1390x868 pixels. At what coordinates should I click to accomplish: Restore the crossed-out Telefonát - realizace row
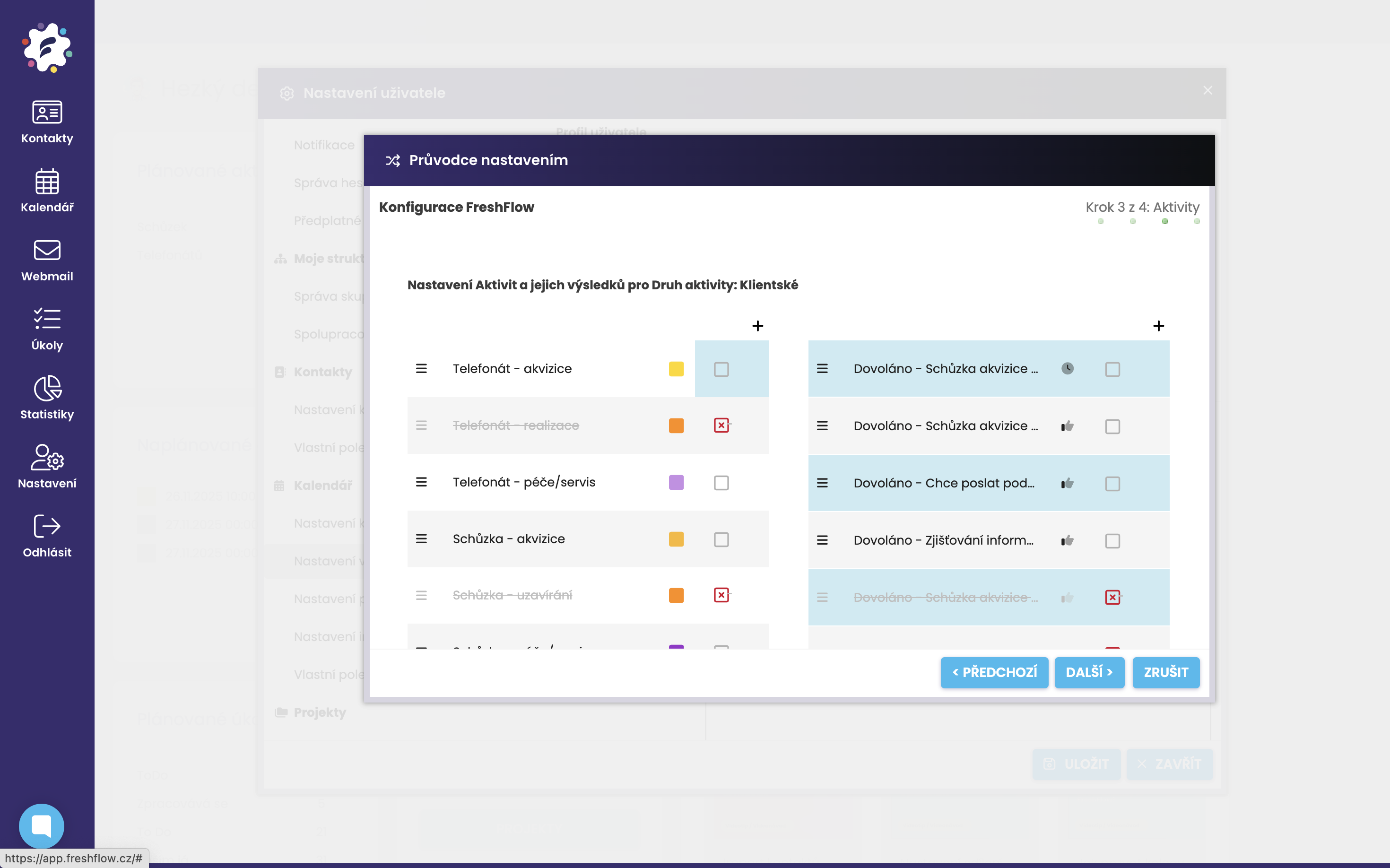tap(721, 425)
